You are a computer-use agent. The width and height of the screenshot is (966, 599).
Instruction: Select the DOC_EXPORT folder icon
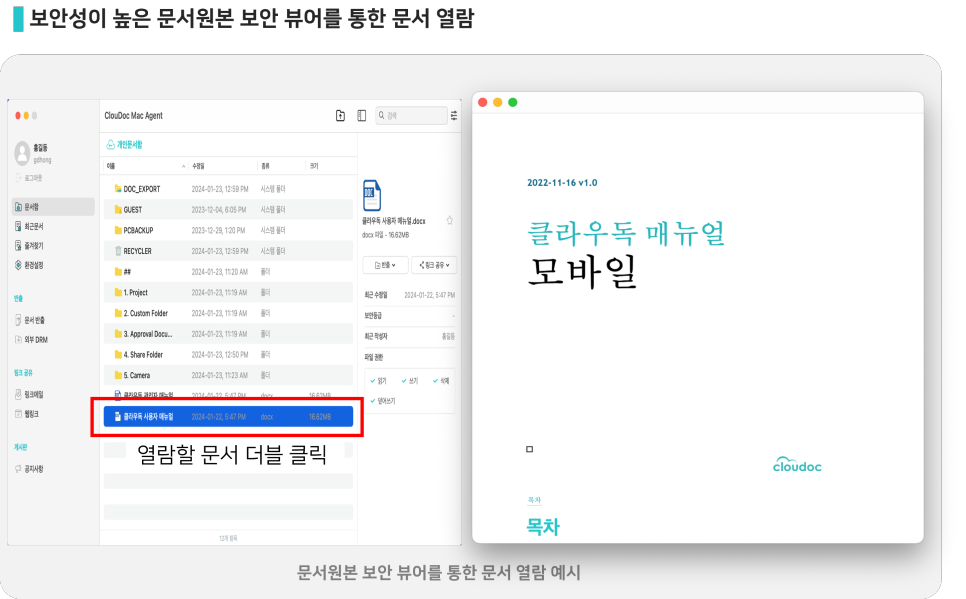pos(118,189)
